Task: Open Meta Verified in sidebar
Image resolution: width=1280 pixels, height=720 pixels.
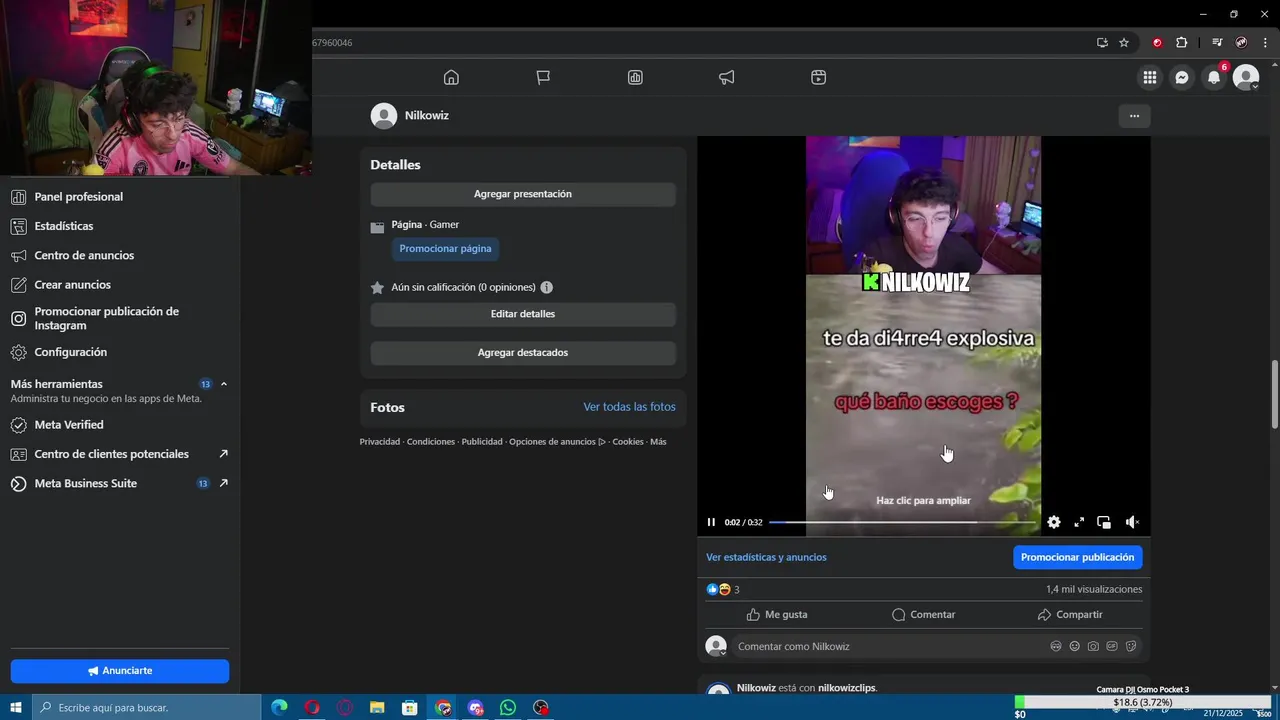Action: [x=120, y=425]
